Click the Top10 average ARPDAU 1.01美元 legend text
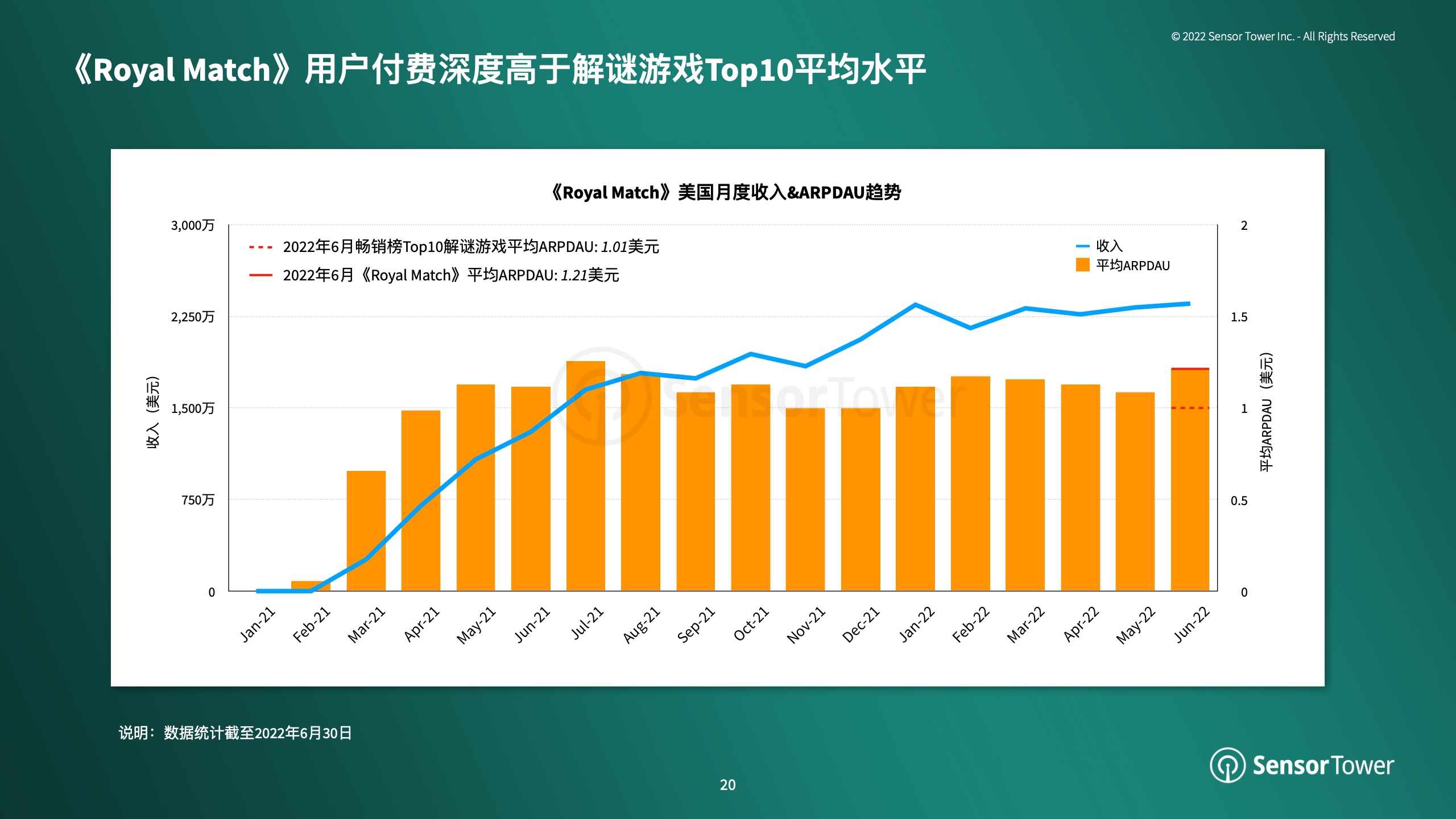This screenshot has height=819, width=1456. (x=471, y=247)
